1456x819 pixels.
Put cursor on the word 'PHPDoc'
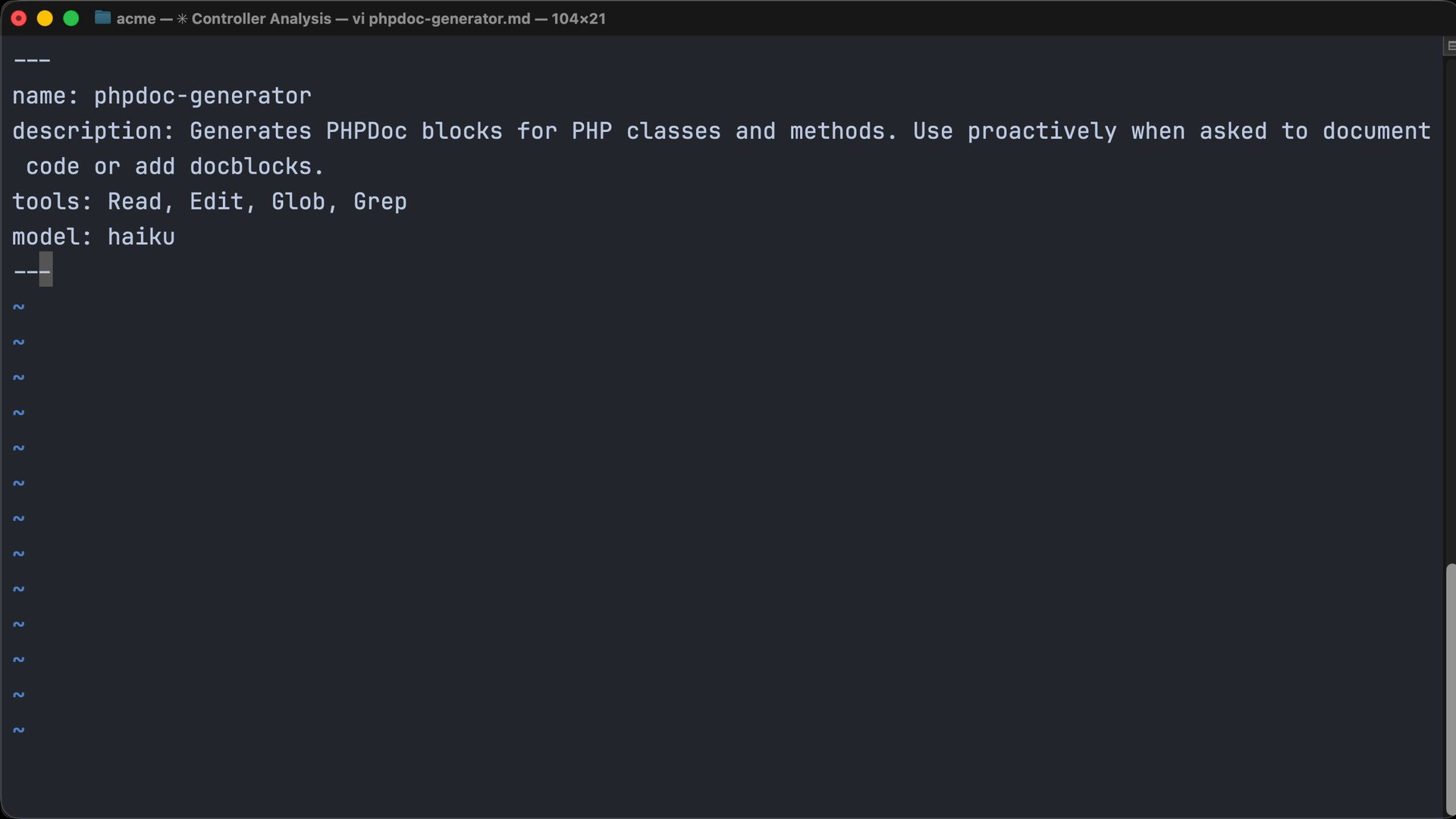[366, 131]
